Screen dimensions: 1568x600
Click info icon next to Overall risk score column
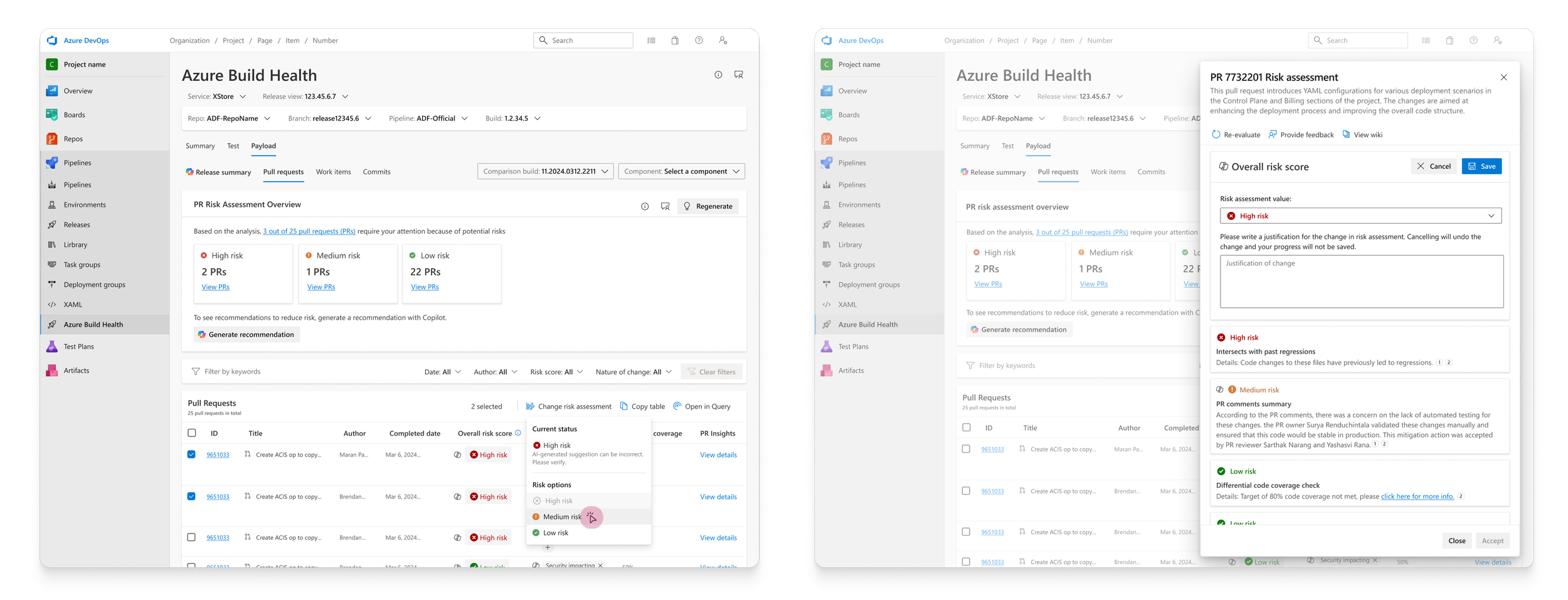click(x=518, y=433)
